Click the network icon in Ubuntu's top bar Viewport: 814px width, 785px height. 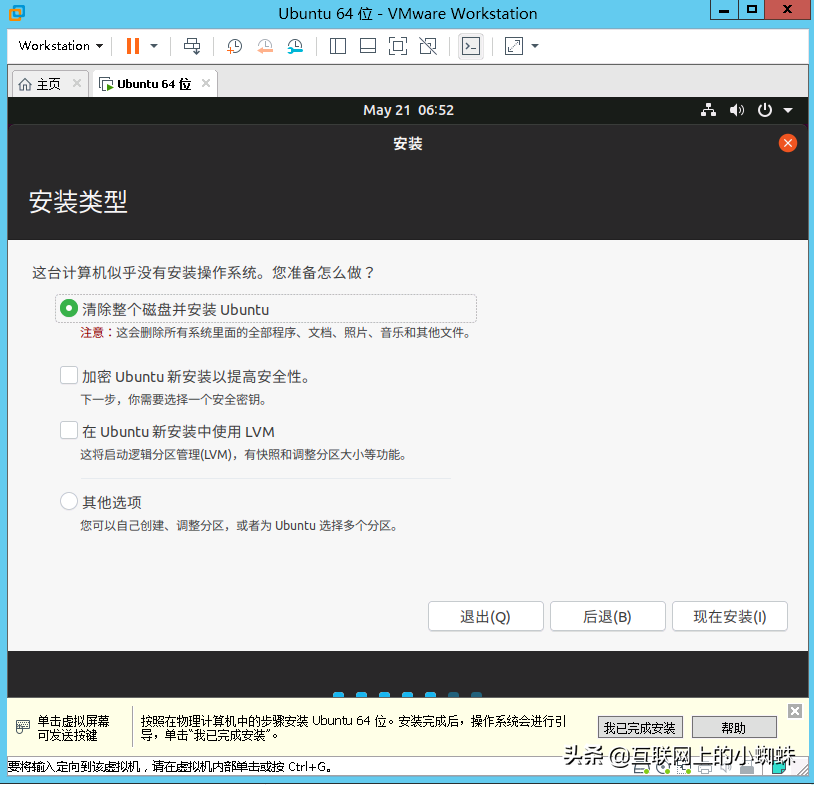coord(708,110)
